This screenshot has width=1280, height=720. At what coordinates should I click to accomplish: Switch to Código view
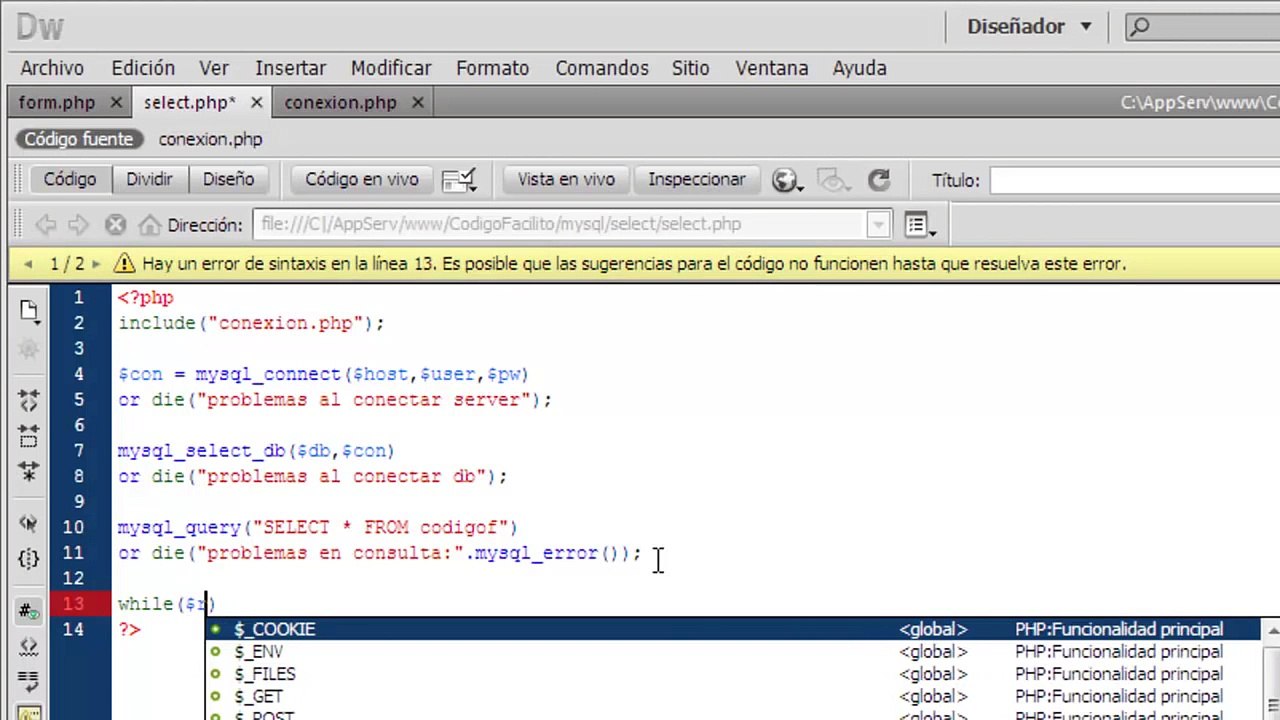[x=69, y=179]
